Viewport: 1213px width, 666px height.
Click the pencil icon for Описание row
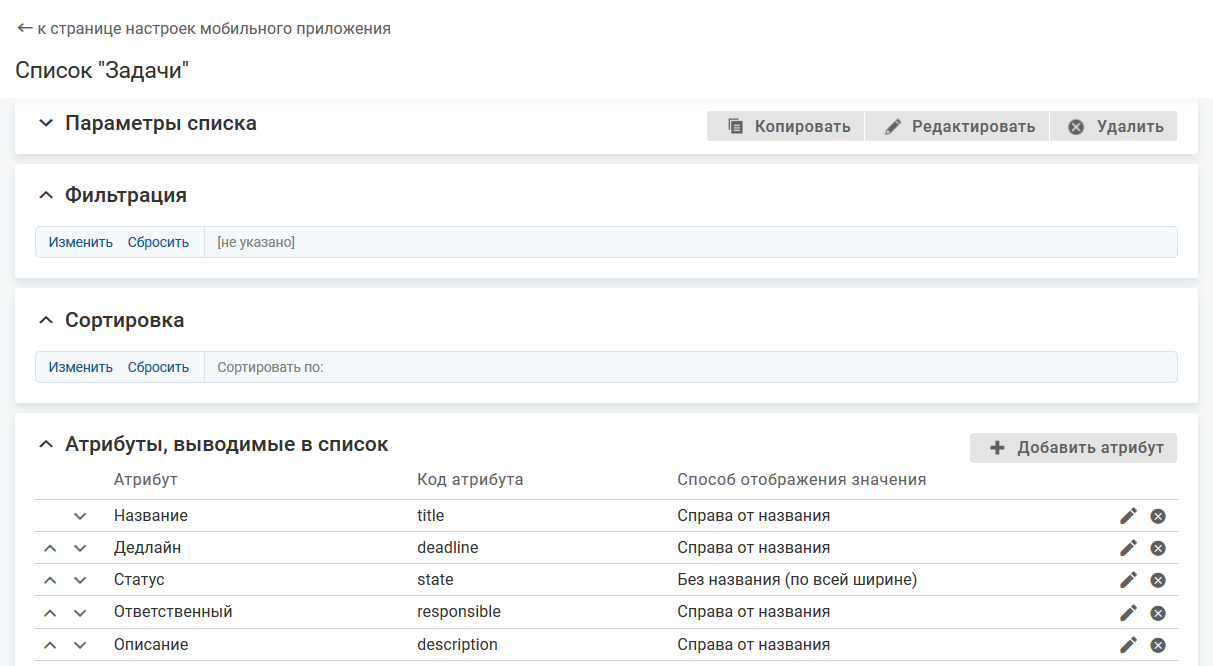pos(1128,644)
